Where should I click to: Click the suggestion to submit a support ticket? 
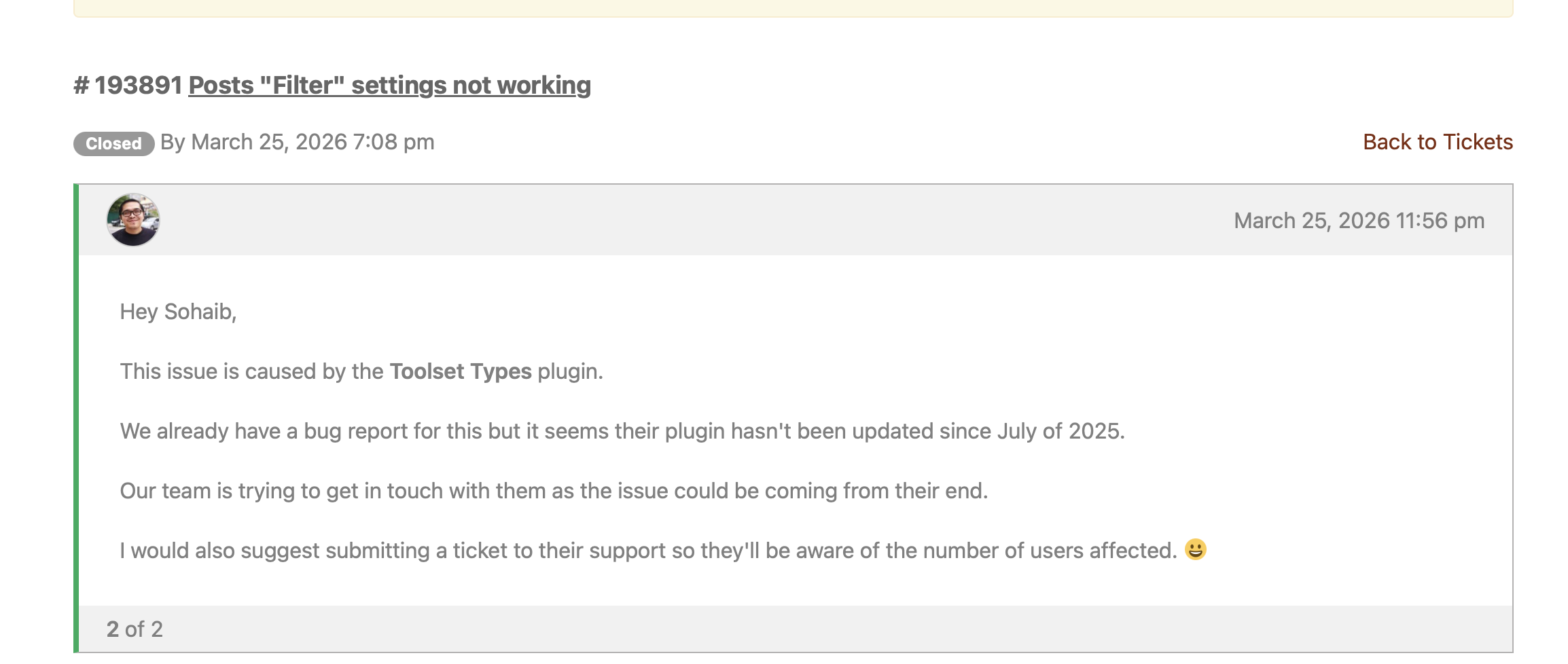pos(647,551)
